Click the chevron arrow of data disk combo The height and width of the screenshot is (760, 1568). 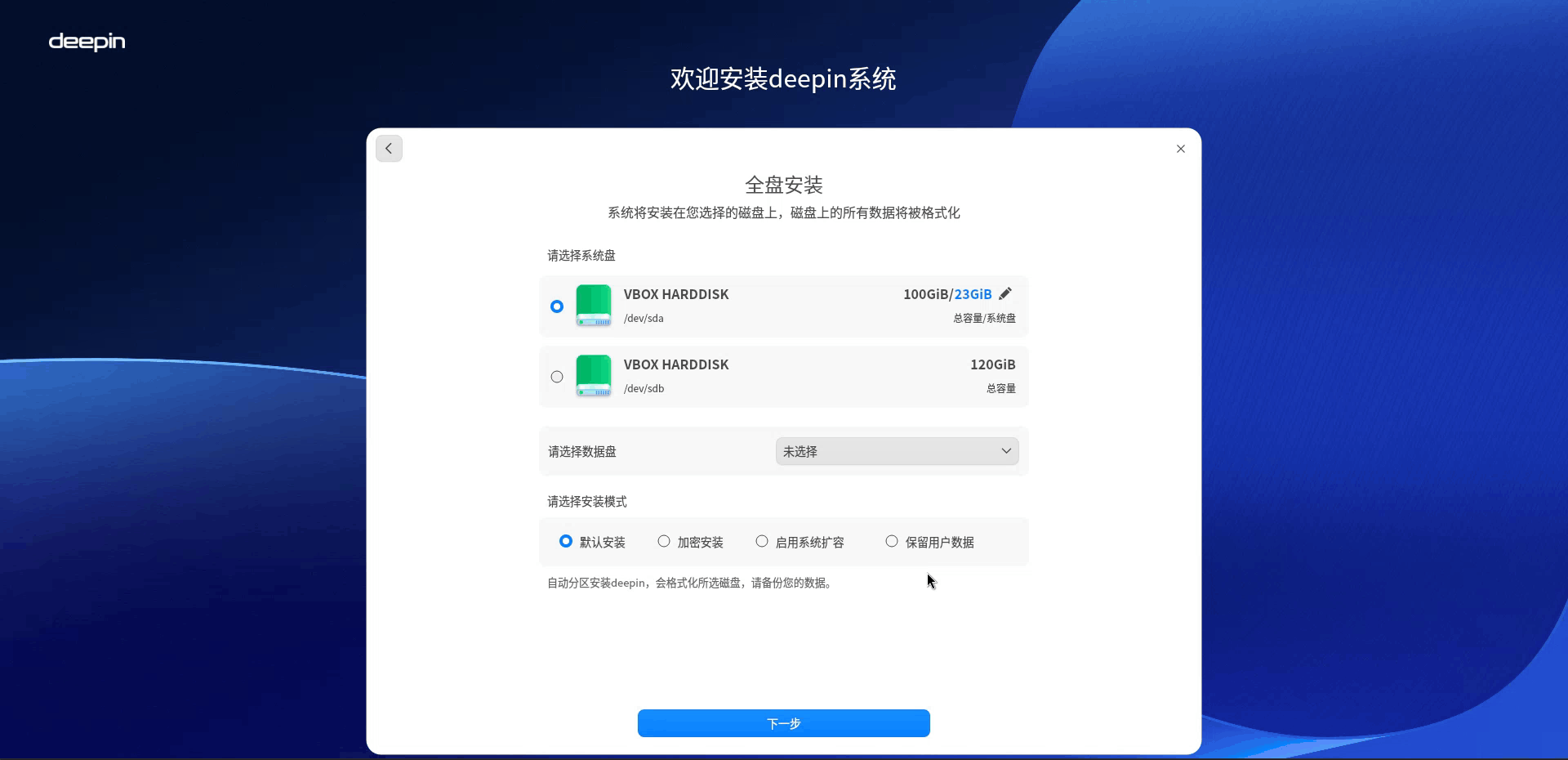[1006, 451]
